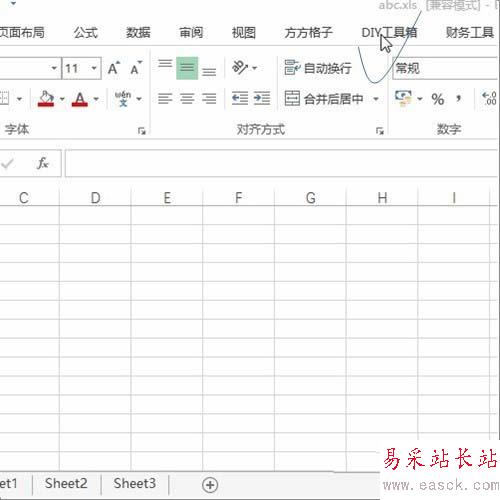Click the accounting number format icon
The image size is (500, 500).
coord(403,98)
